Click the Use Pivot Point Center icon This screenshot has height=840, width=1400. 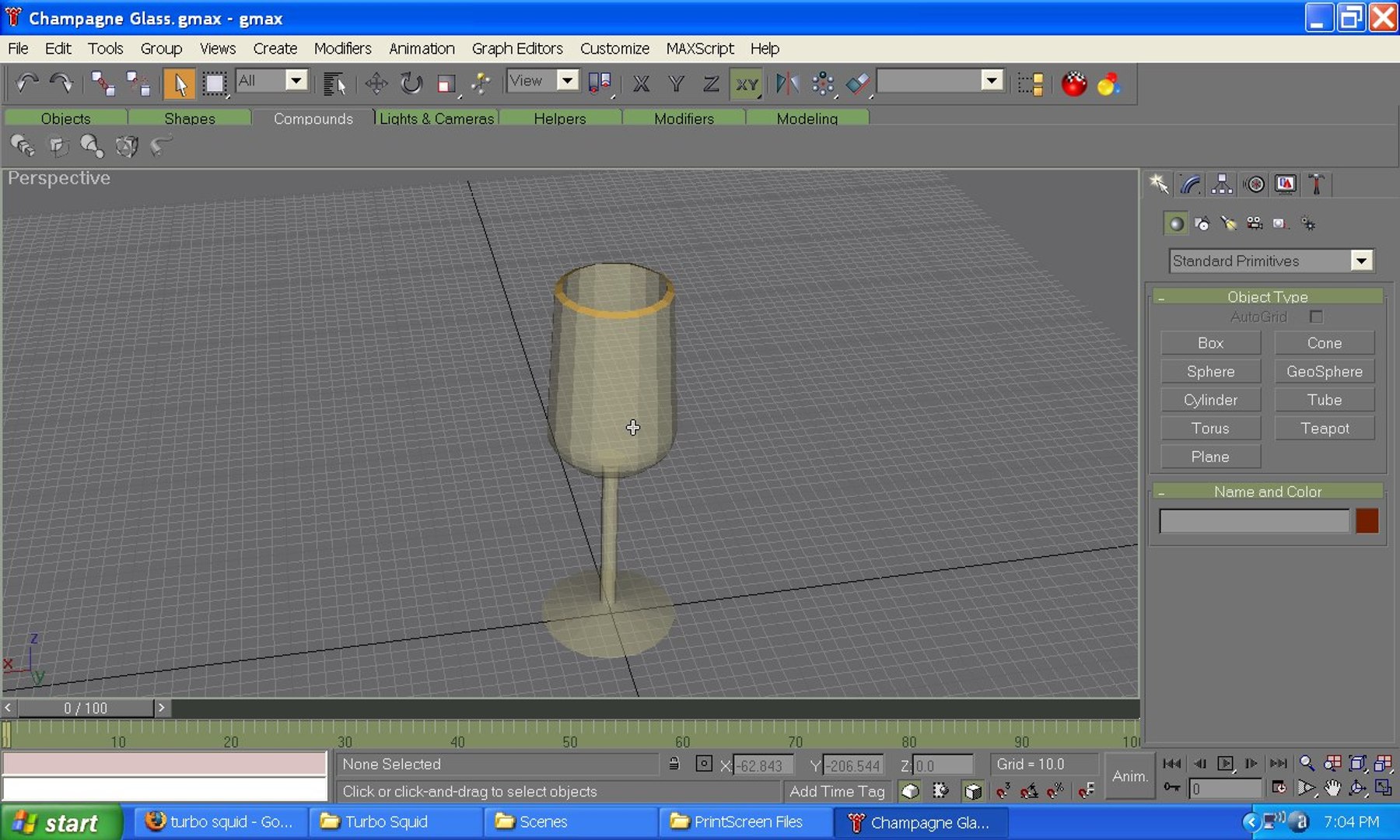coord(600,83)
